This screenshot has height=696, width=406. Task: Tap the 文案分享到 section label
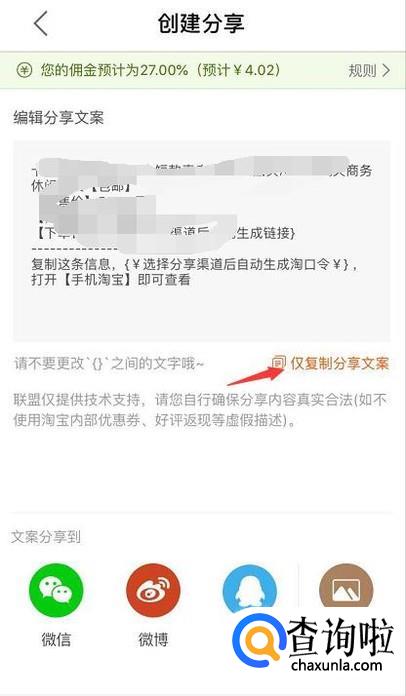tap(46, 537)
